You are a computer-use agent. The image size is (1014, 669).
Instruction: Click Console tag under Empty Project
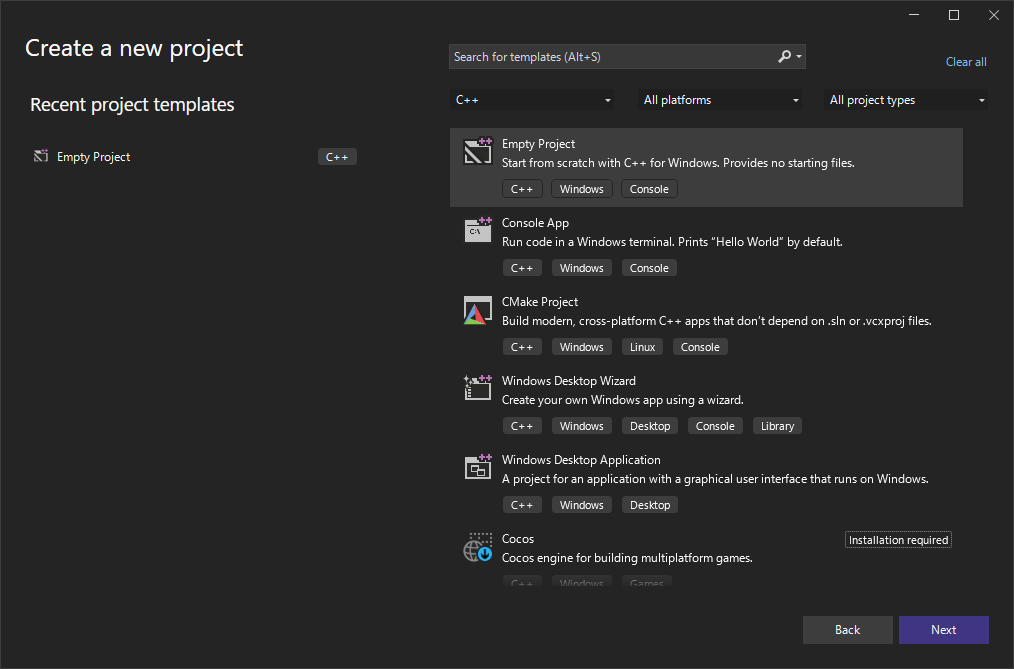649,189
